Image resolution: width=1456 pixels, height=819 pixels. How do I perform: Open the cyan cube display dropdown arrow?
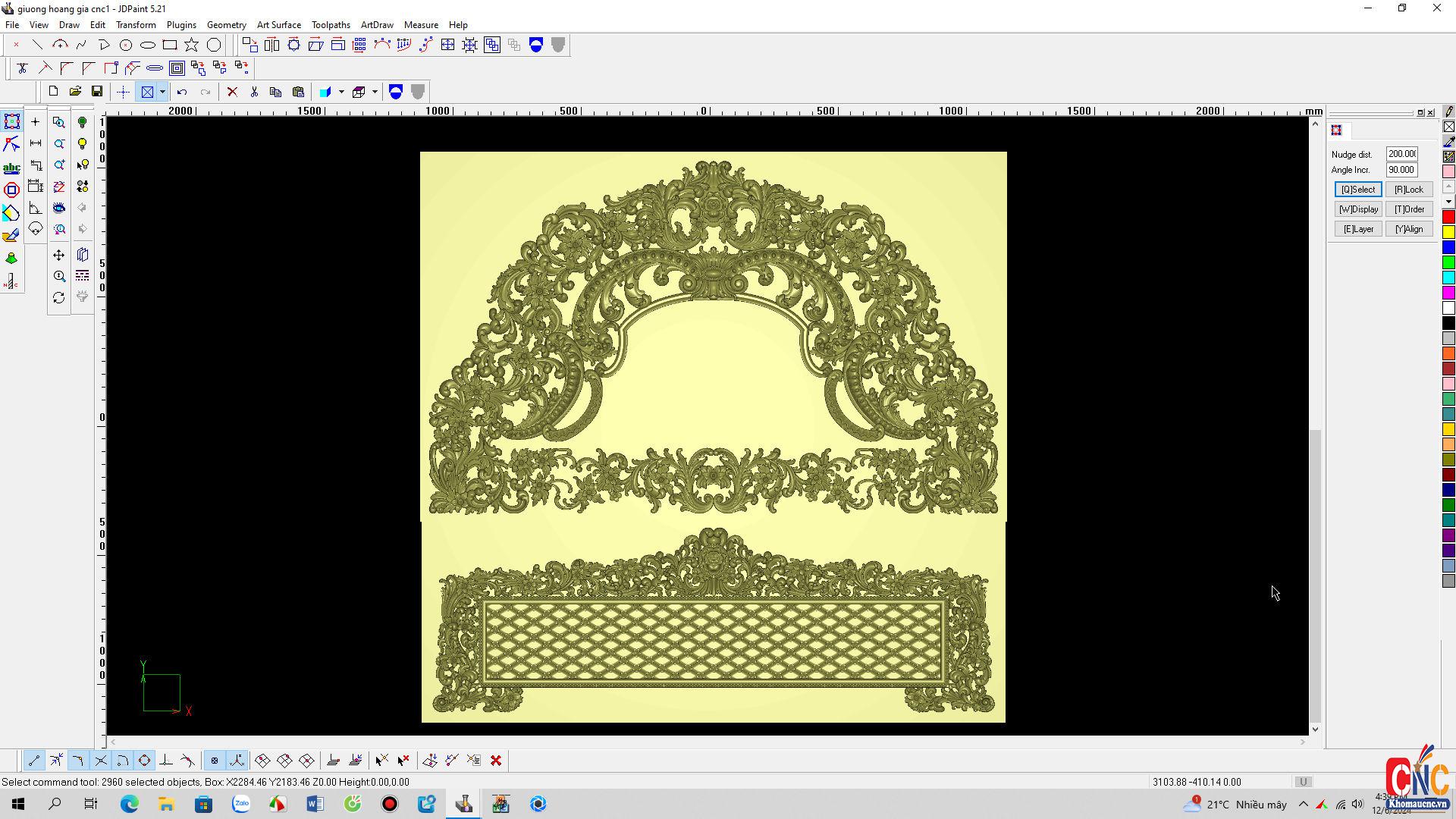point(341,92)
